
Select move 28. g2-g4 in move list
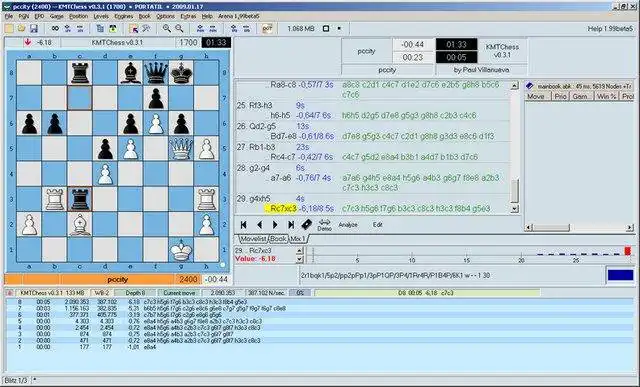coord(253,168)
